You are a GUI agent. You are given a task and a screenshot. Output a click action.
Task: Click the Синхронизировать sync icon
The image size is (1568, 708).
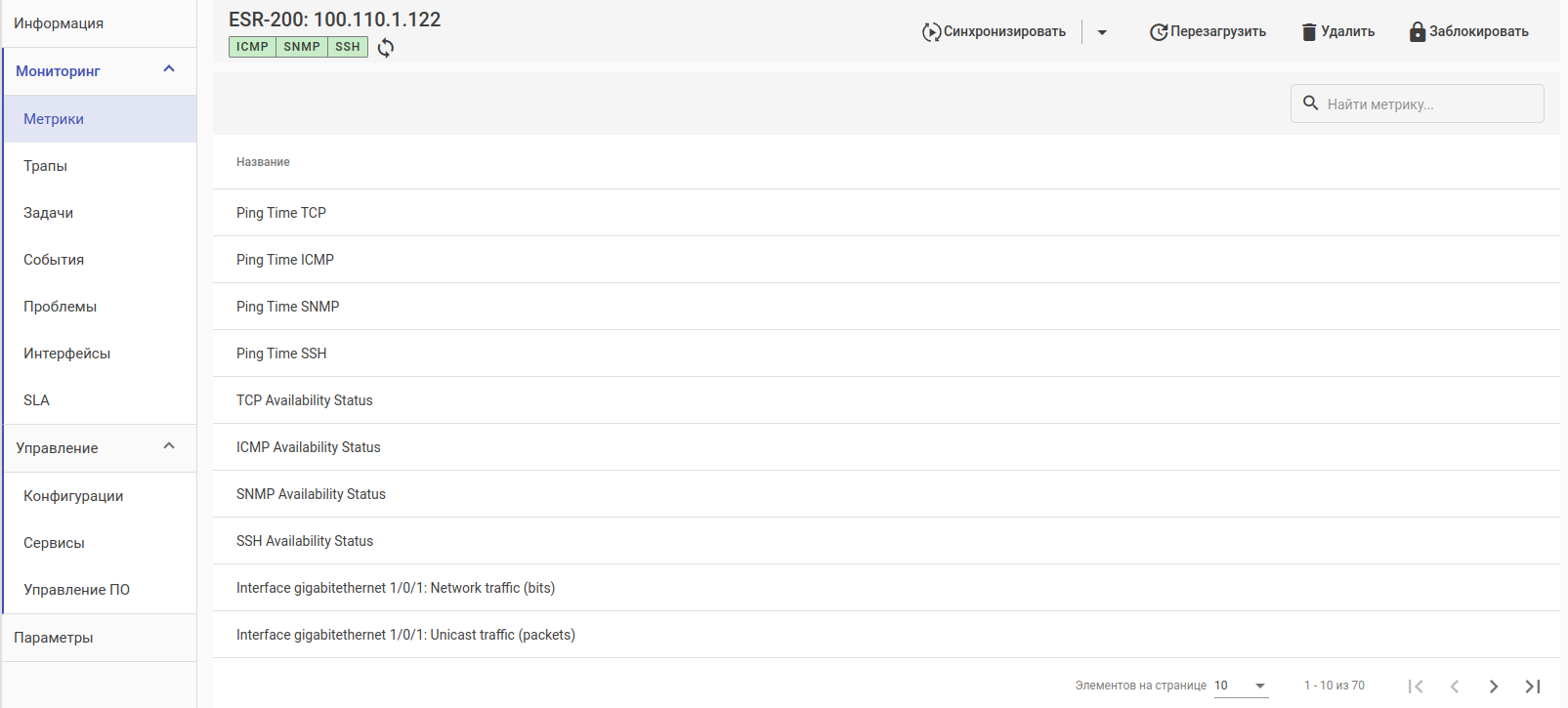(931, 32)
